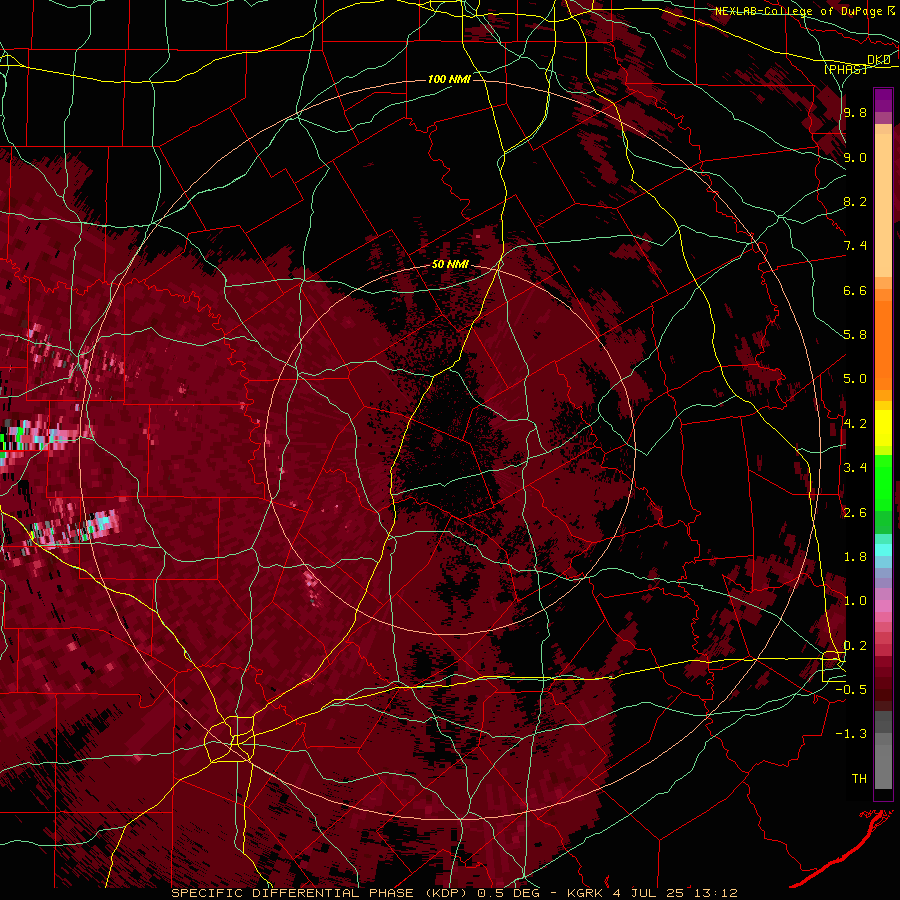The height and width of the screenshot is (900, 900).
Task: Click the yellow segment of the color bar
Action: tap(883, 428)
